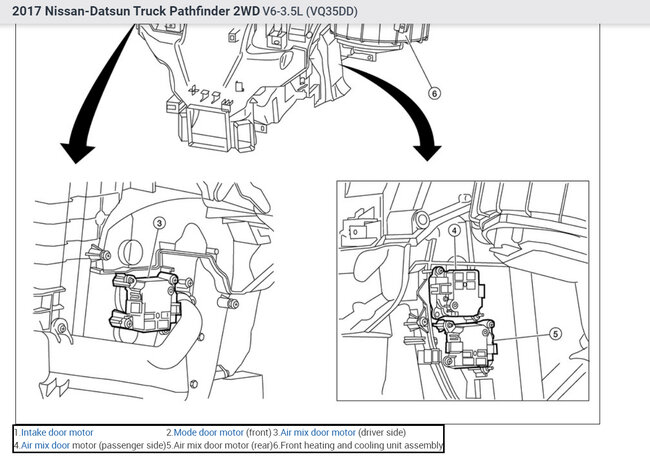Click the vehicle title '2017 Nissan-Datsun Truck Pathfinder 2WD'

point(136,11)
